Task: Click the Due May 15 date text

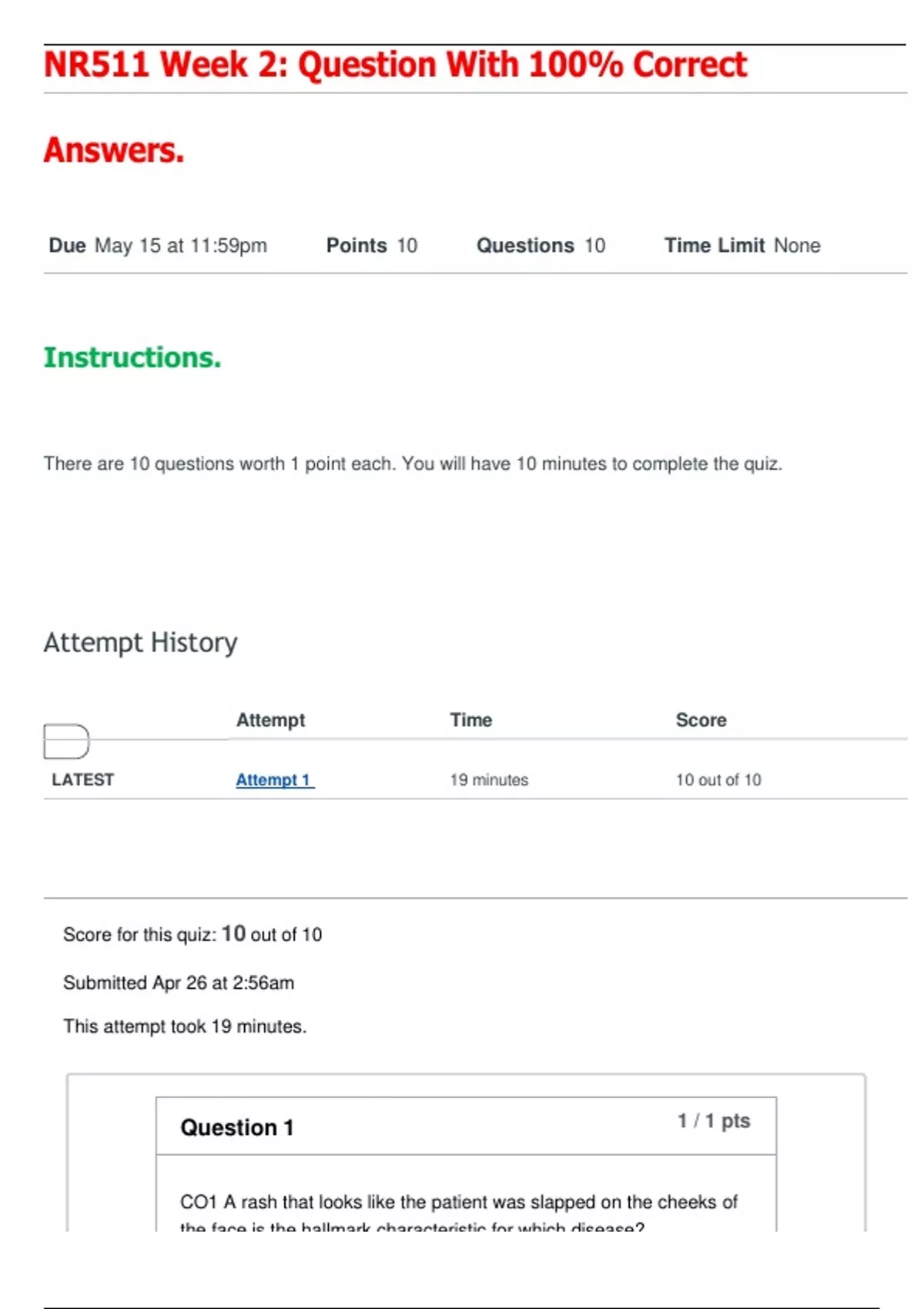Action: coord(158,246)
